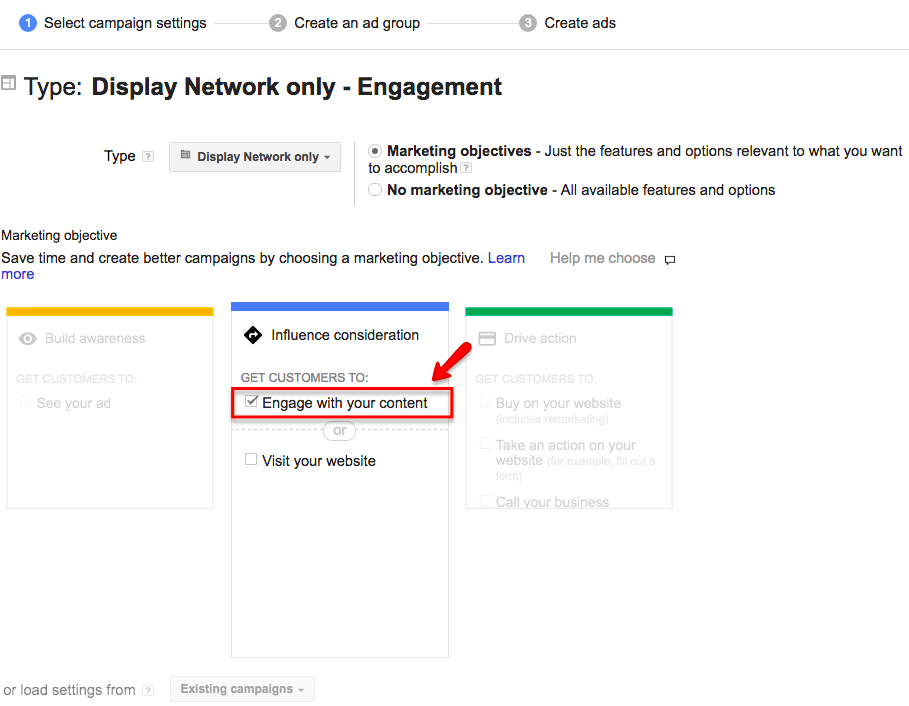
Task: Check the See your ad checkbox
Action: coord(26,402)
